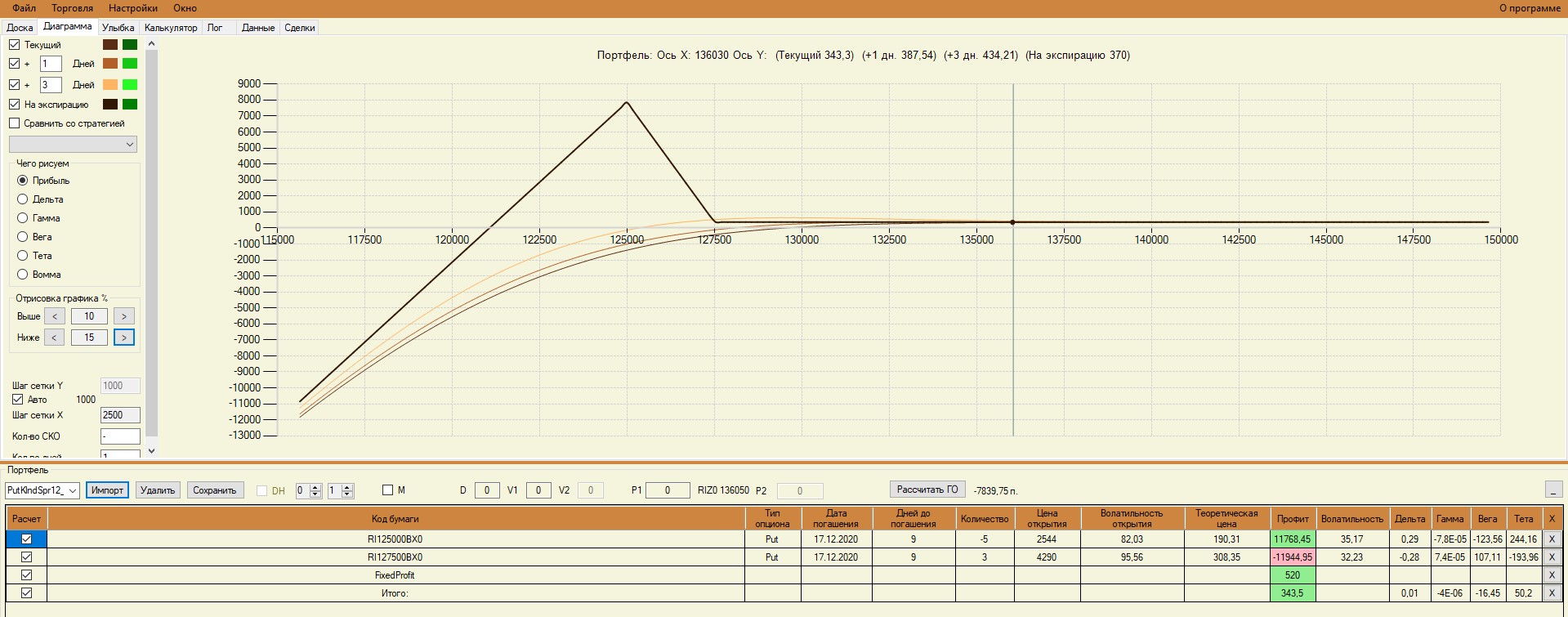This screenshot has height=617, width=1568.
Task: Toggle the plus 3 Дней curve checkbox
Action: coord(15,85)
